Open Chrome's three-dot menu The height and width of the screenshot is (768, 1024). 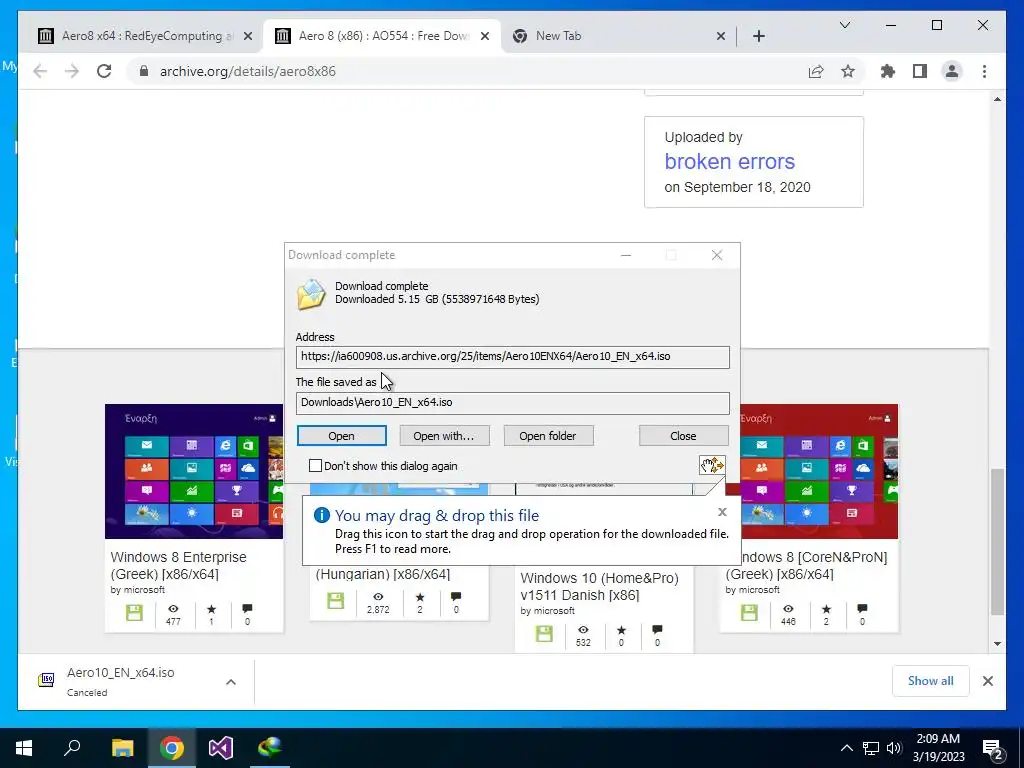coord(984,71)
